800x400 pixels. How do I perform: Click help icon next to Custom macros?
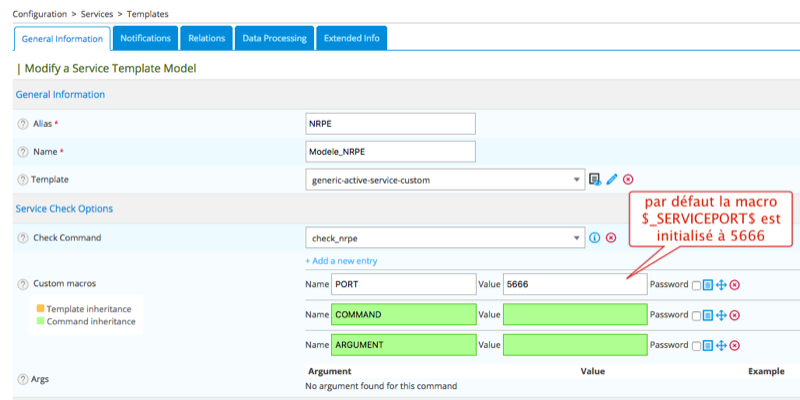[x=22, y=285]
